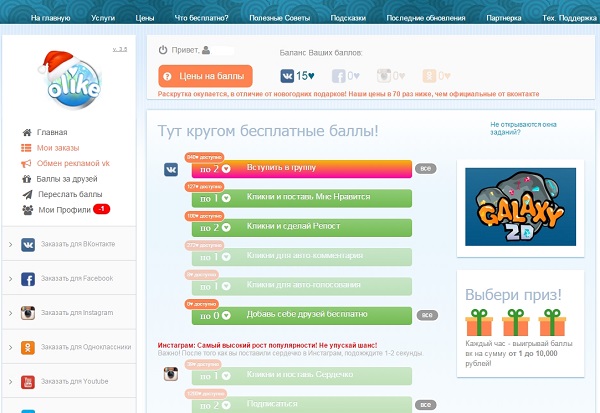Click the Instagram icon in sidebar
Image resolution: width=600 pixels, height=413 pixels.
point(28,313)
